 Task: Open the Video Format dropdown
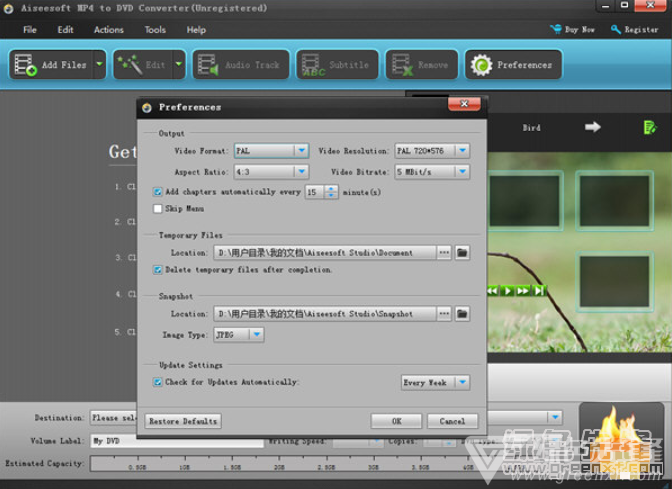[271, 151]
